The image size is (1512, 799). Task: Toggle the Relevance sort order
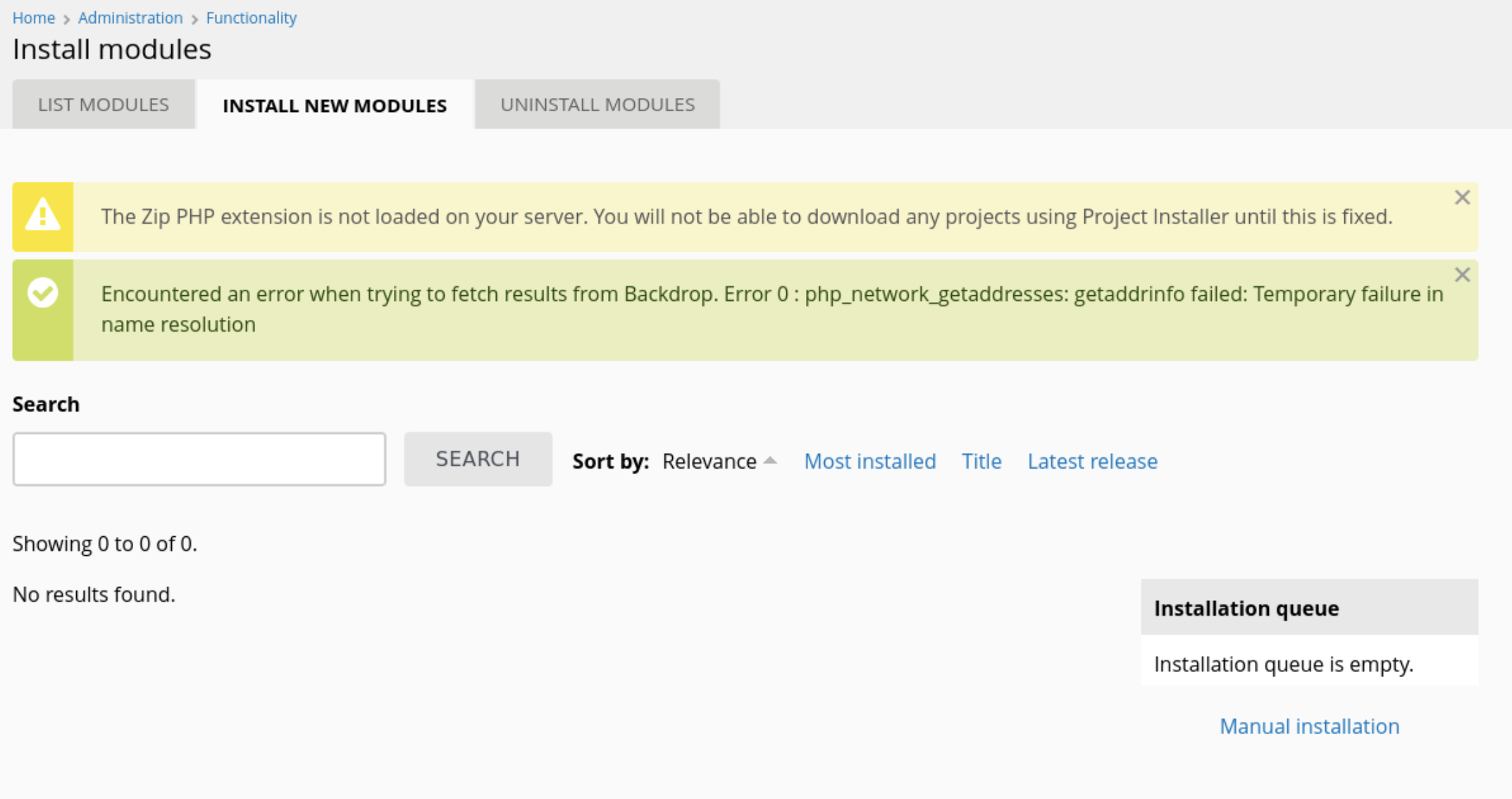coord(709,462)
